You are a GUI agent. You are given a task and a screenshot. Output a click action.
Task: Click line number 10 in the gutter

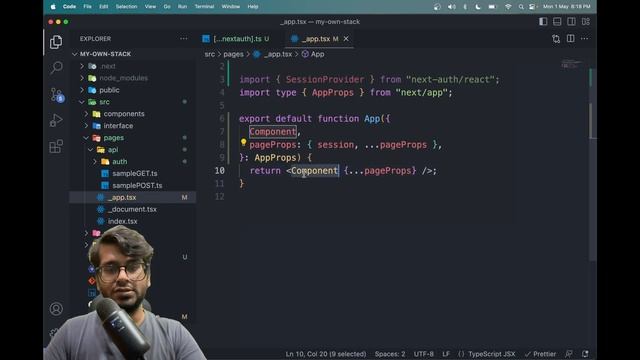tap(220, 171)
